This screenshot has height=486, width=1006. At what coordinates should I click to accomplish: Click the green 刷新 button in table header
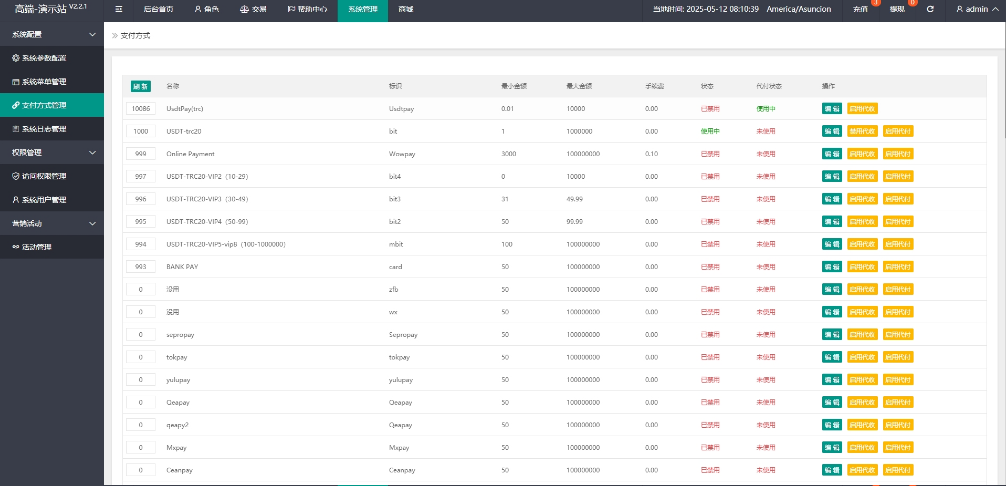[x=141, y=86]
